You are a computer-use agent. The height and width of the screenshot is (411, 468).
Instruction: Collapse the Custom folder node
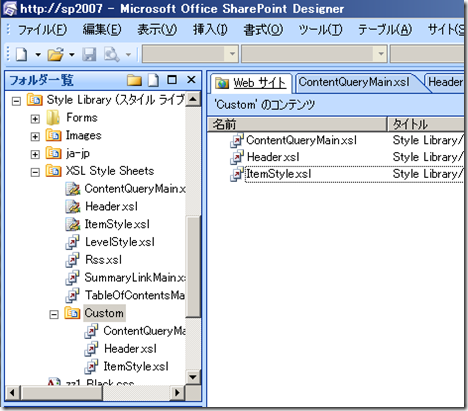click(x=54, y=314)
